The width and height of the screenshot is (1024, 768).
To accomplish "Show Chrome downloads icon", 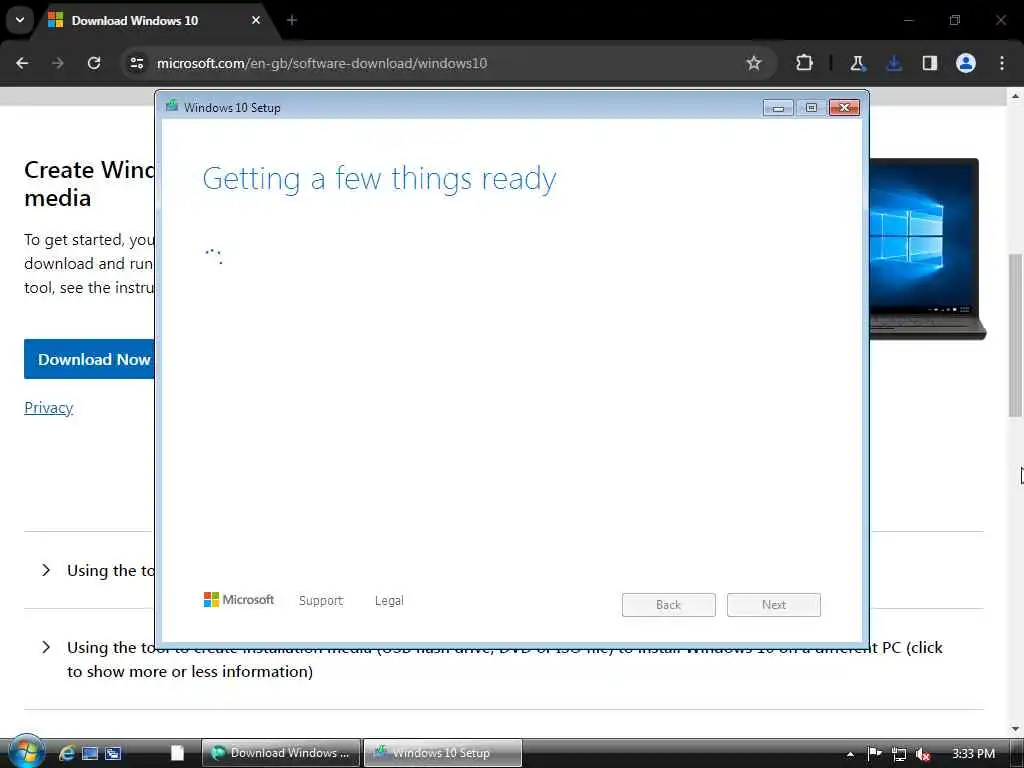I will [x=894, y=63].
